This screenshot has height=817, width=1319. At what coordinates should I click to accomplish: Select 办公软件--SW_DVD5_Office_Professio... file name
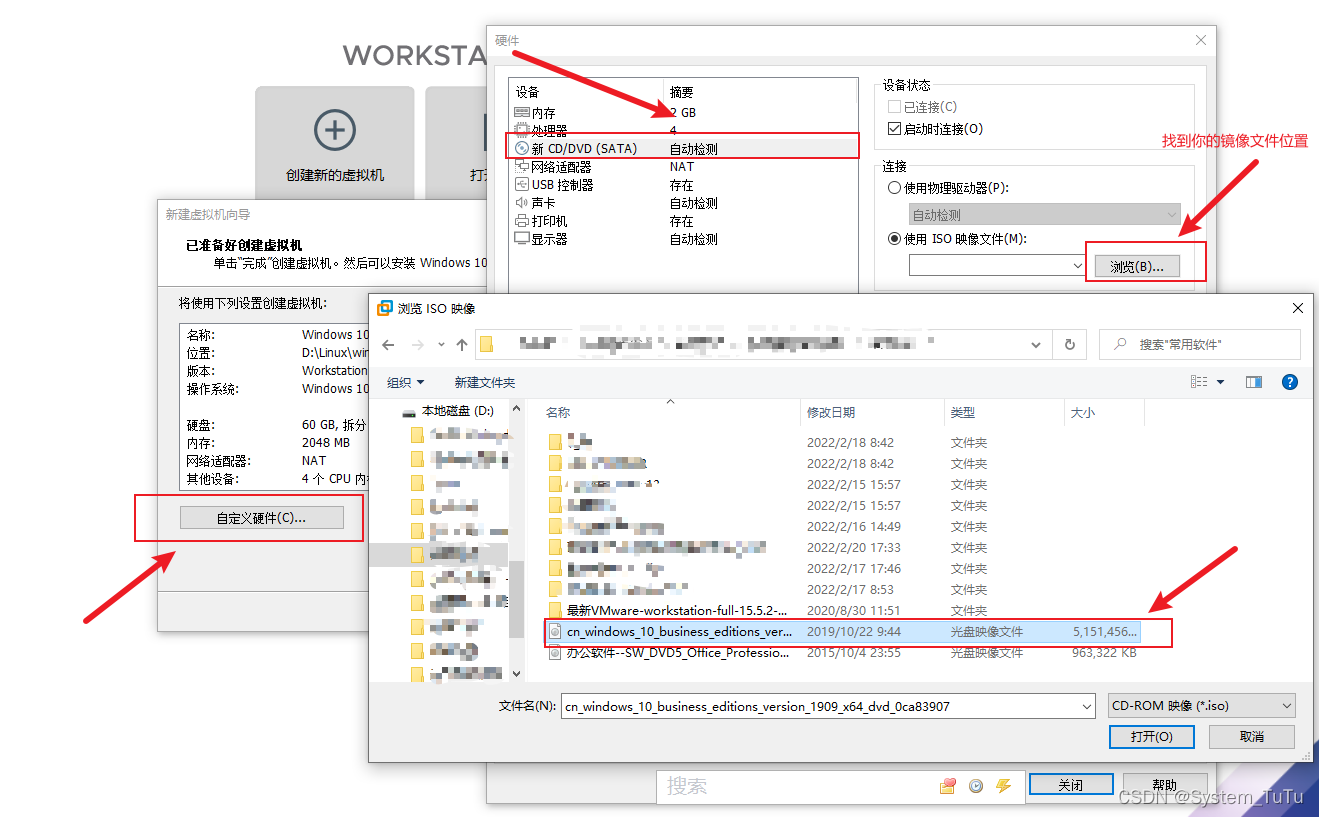pos(678,652)
